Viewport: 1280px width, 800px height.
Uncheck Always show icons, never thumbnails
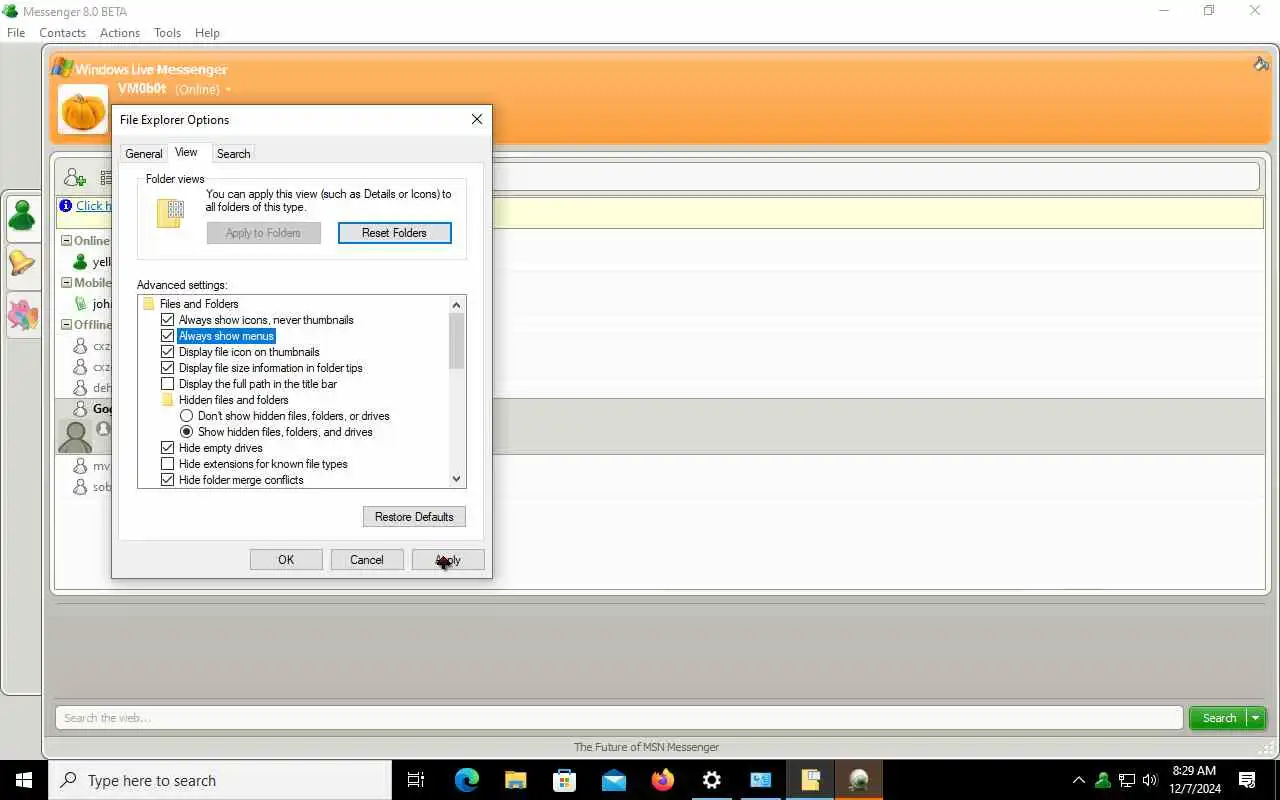[x=168, y=320]
